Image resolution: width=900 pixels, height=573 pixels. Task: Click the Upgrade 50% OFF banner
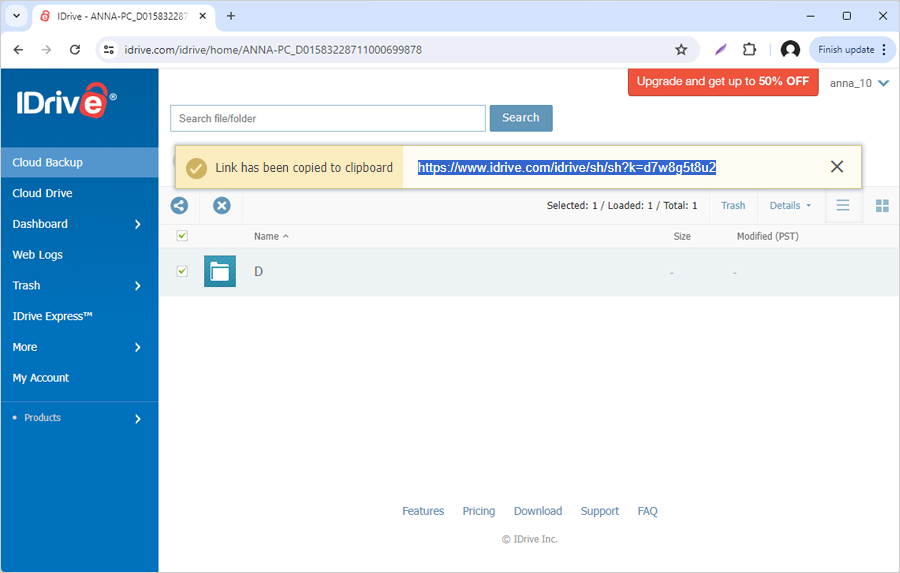coord(723,82)
